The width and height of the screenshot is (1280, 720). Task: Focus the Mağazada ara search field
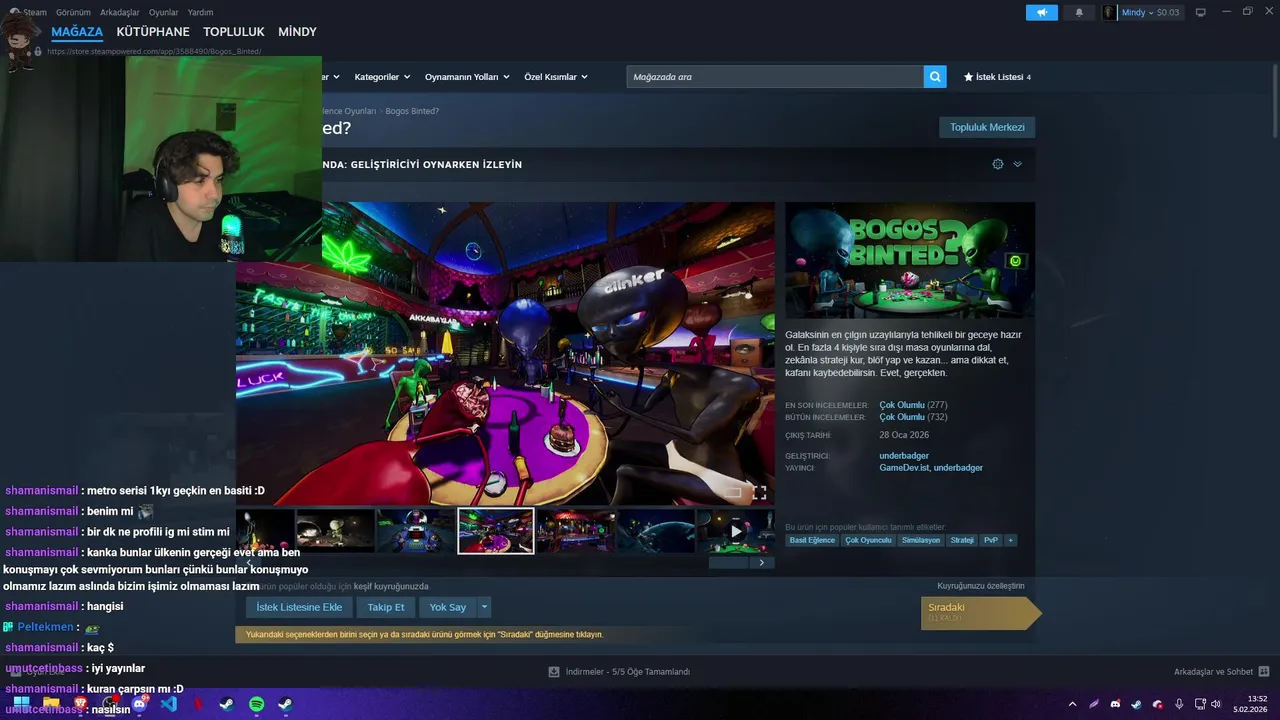coord(775,77)
